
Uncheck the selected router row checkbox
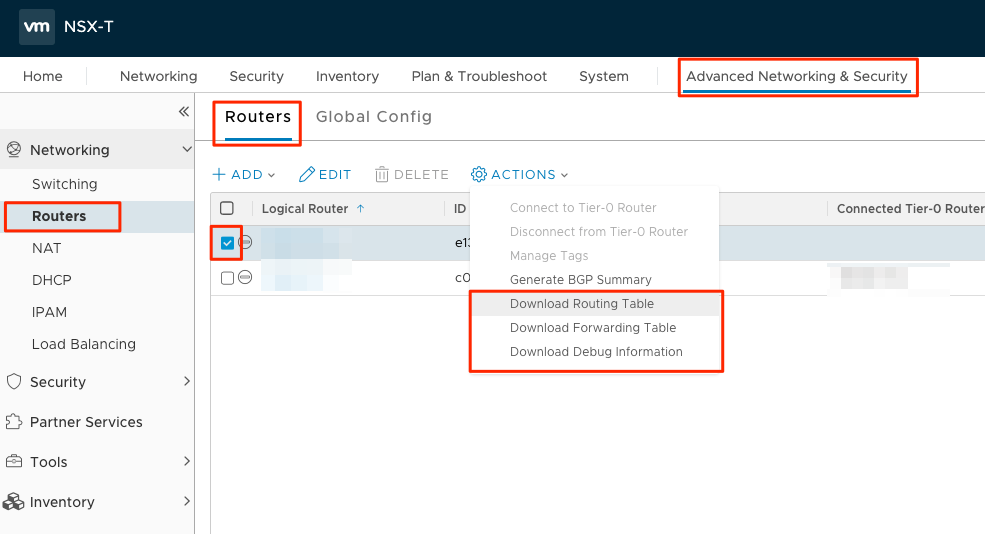tap(227, 242)
